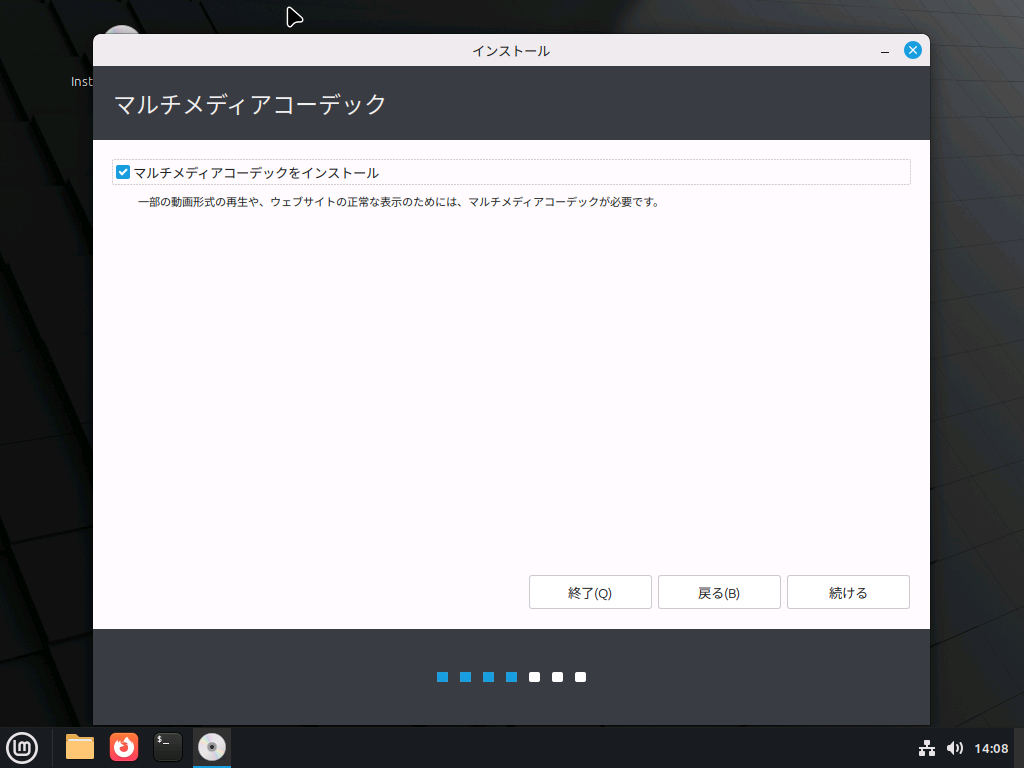Image resolution: width=1024 pixels, height=768 pixels.
Task: Uncheck マルチメディアコーデックをインストール
Action: 123,171
